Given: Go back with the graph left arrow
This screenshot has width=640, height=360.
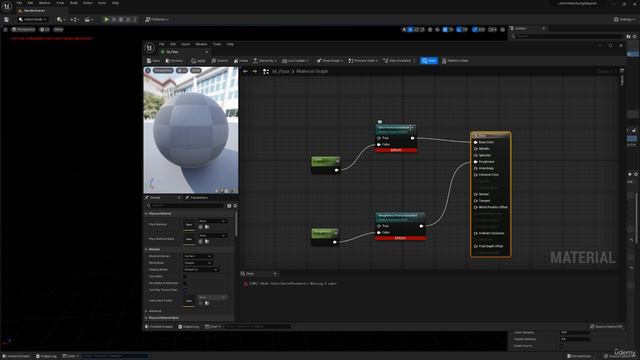Looking at the screenshot, I should [x=245, y=71].
